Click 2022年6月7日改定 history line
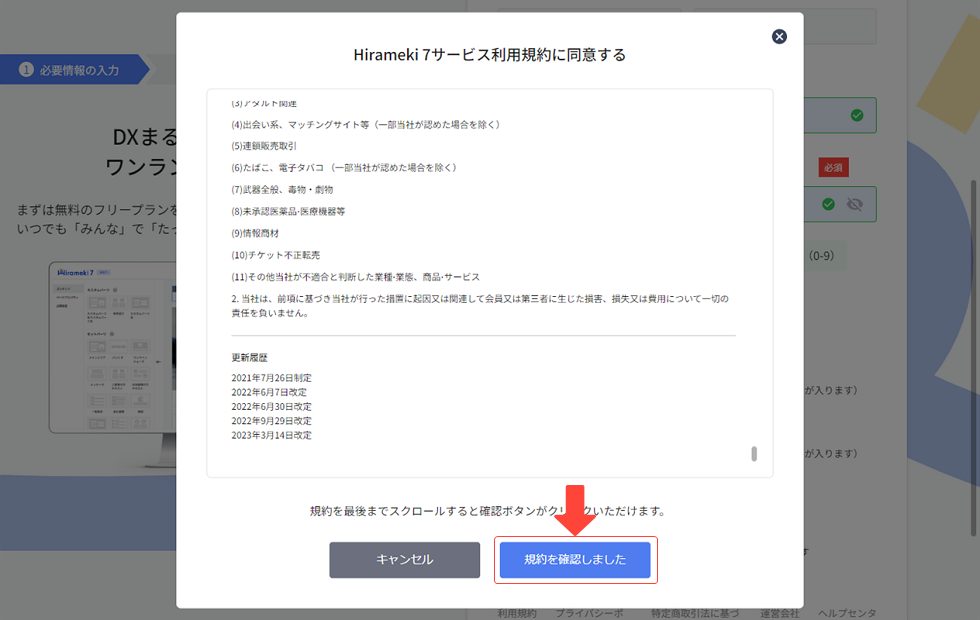This screenshot has width=980, height=620. (269, 392)
